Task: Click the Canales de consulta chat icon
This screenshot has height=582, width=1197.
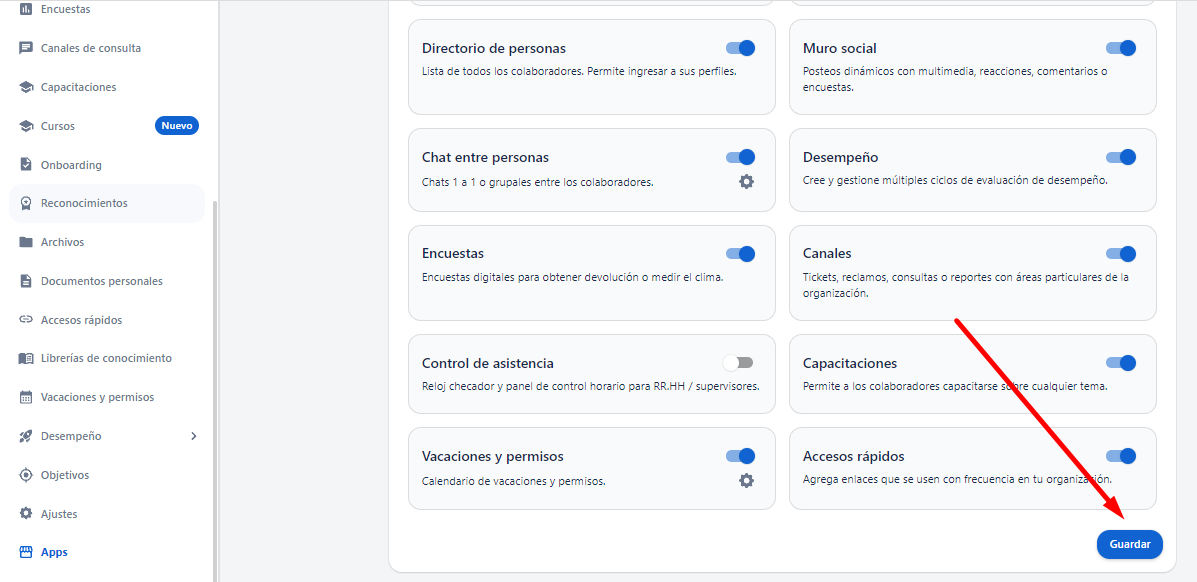Action: [26, 48]
